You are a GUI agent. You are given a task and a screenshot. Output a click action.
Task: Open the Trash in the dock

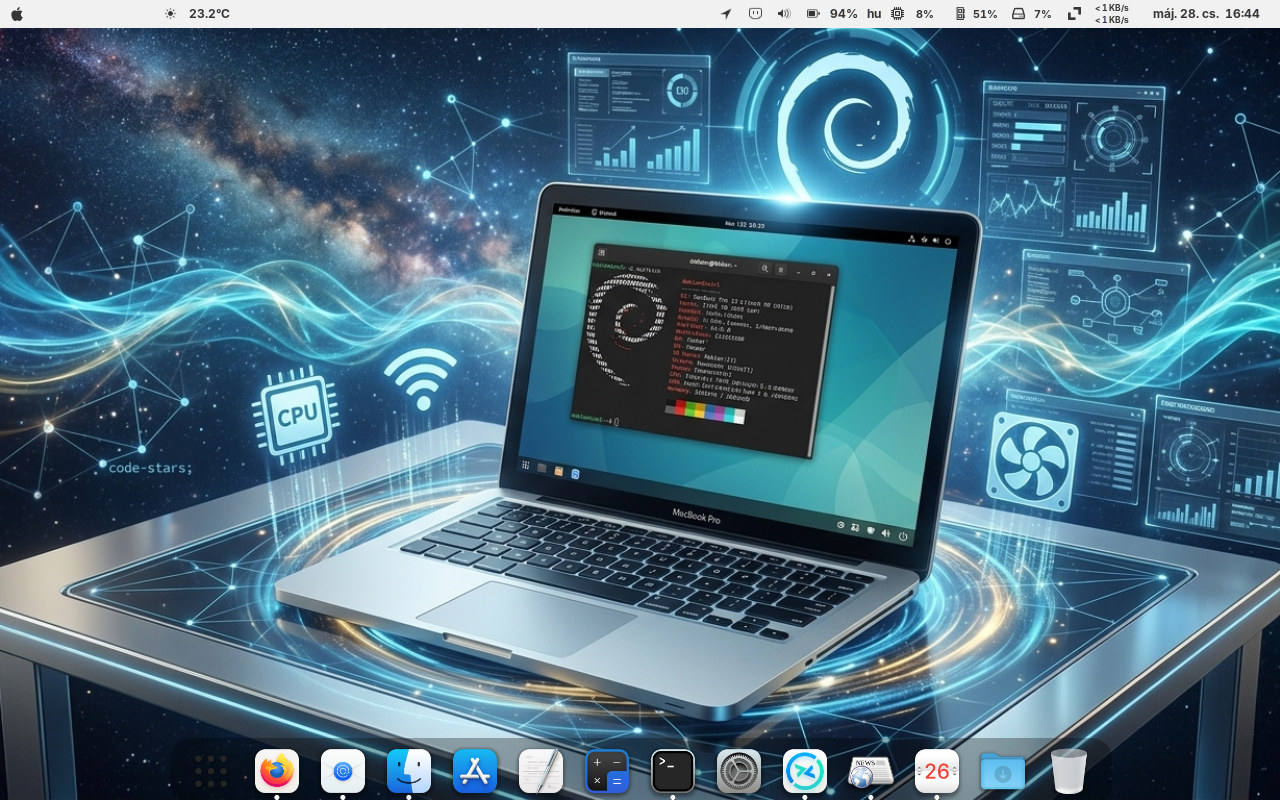point(1069,771)
